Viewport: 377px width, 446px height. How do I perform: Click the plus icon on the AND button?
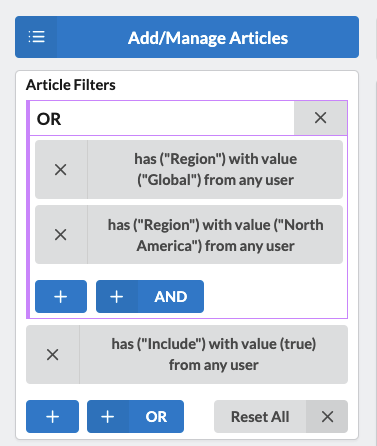pos(117,297)
